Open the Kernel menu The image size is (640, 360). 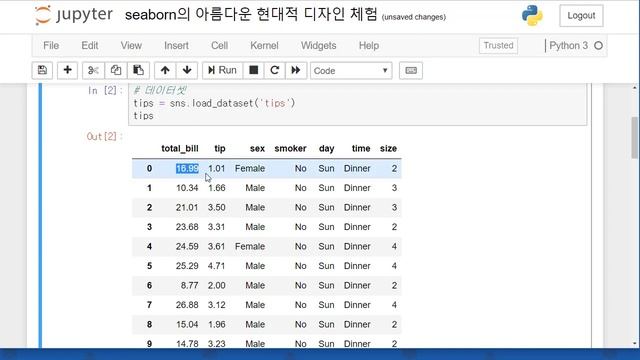[264, 45]
